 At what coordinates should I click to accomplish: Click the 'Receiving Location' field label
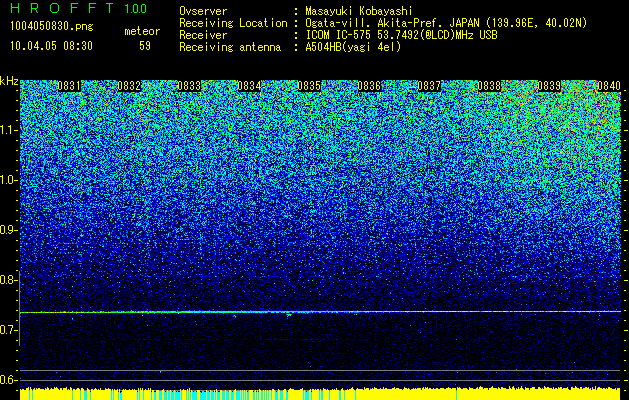(x=233, y=23)
